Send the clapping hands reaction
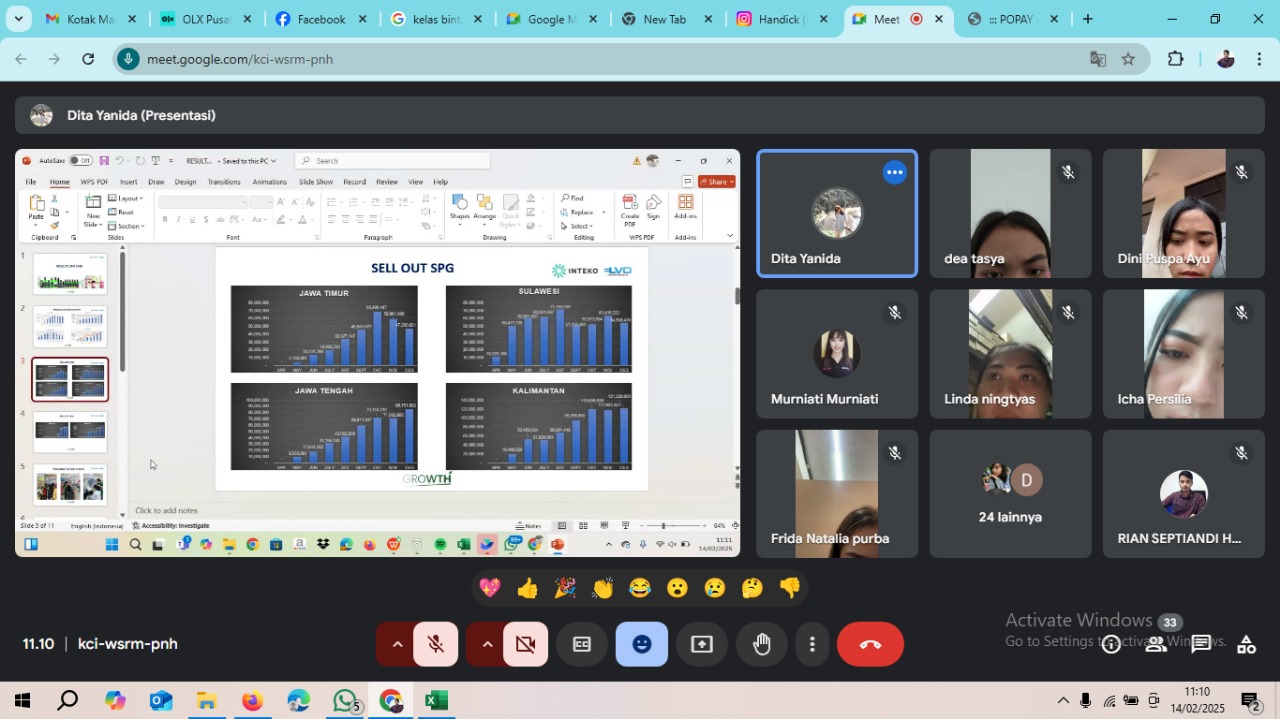 click(602, 588)
